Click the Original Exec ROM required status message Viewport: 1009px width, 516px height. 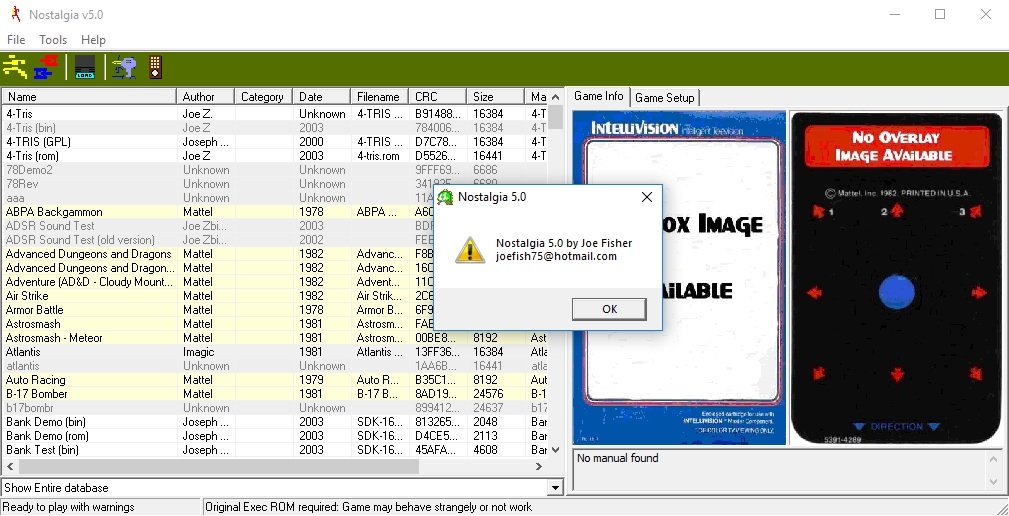pos(369,507)
